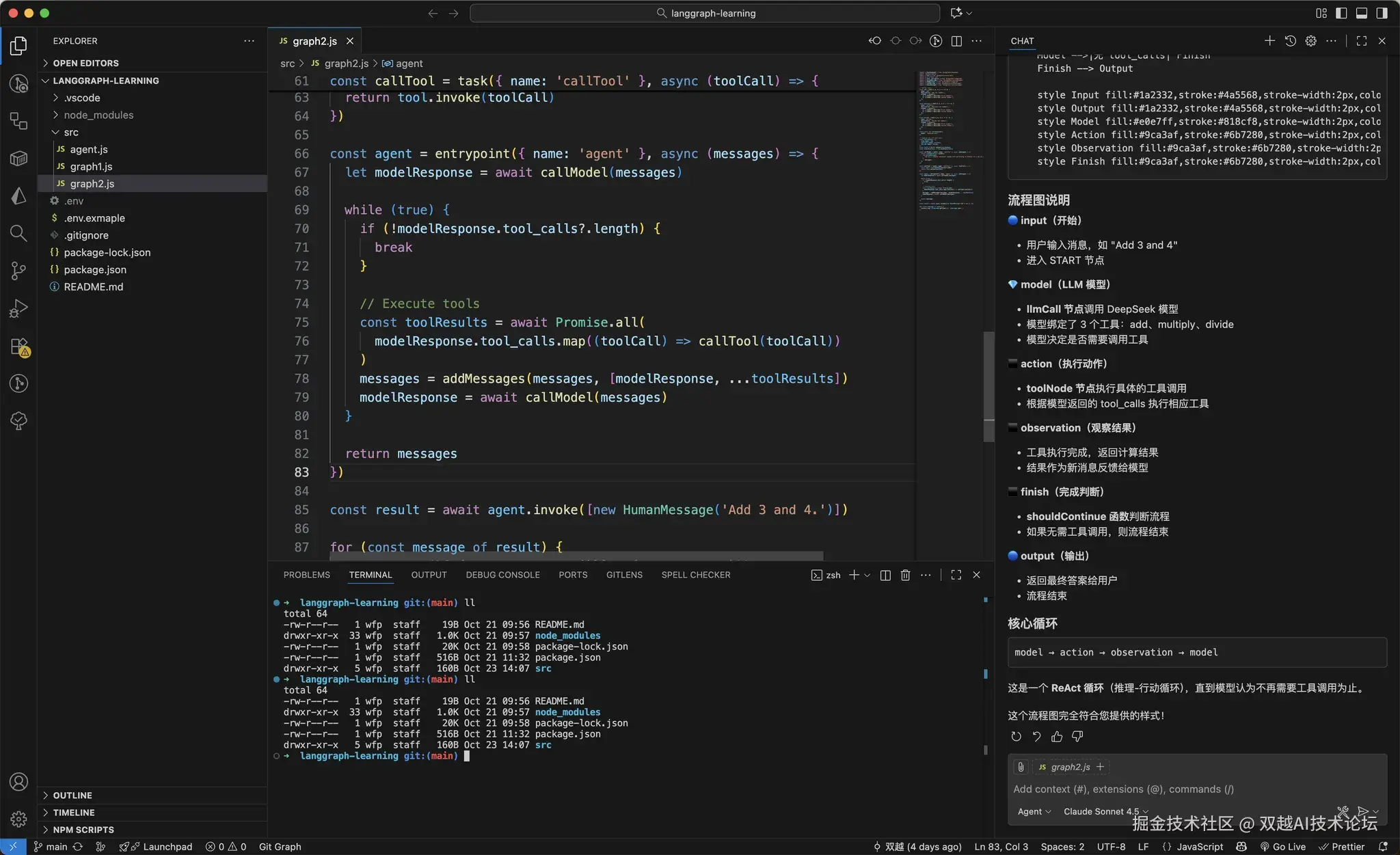The height and width of the screenshot is (855, 1400).
Task: Click the chat input field
Action: 1162,789
